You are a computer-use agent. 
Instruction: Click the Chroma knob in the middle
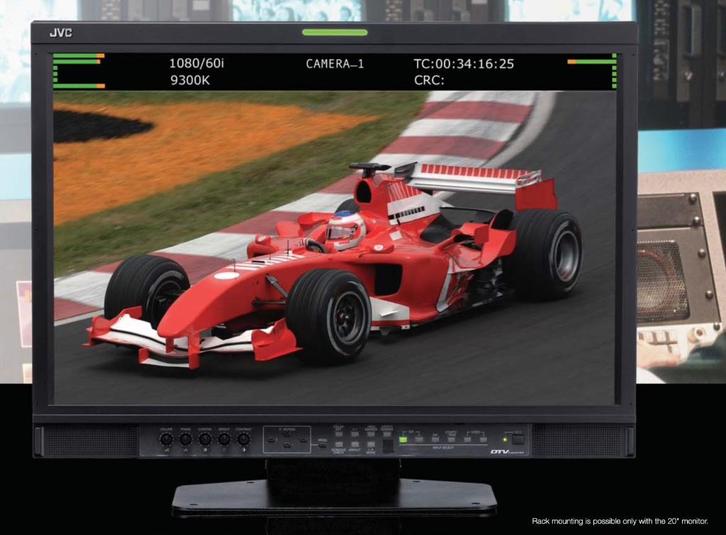click(x=204, y=439)
